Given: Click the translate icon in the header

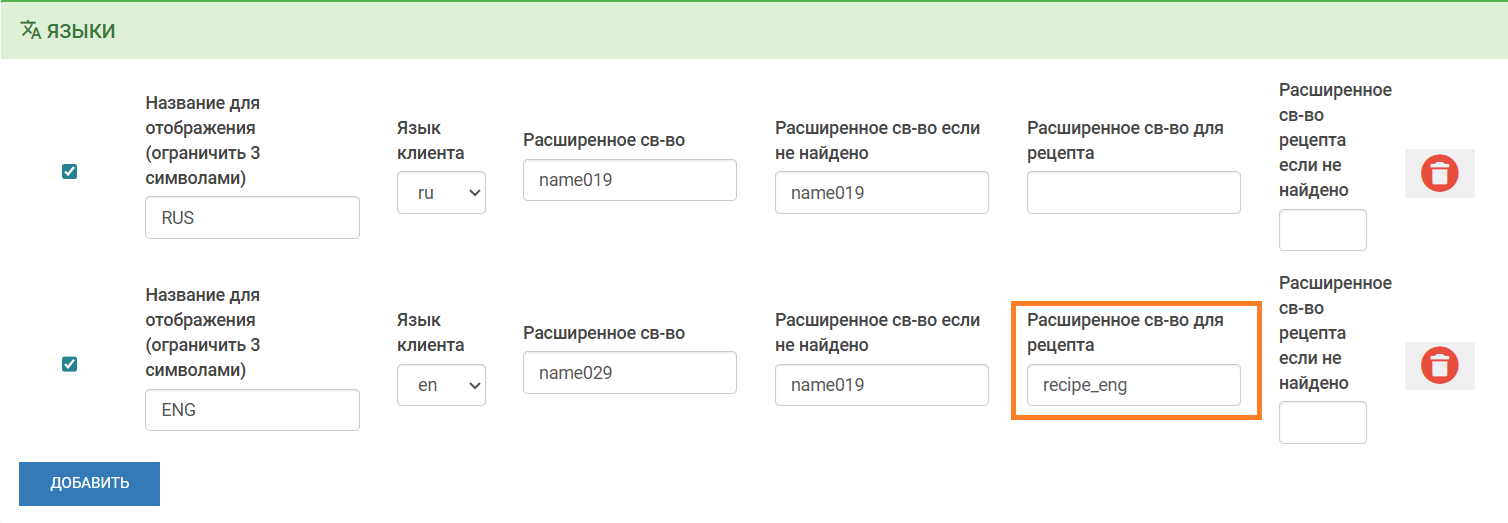Looking at the screenshot, I should pos(31,30).
